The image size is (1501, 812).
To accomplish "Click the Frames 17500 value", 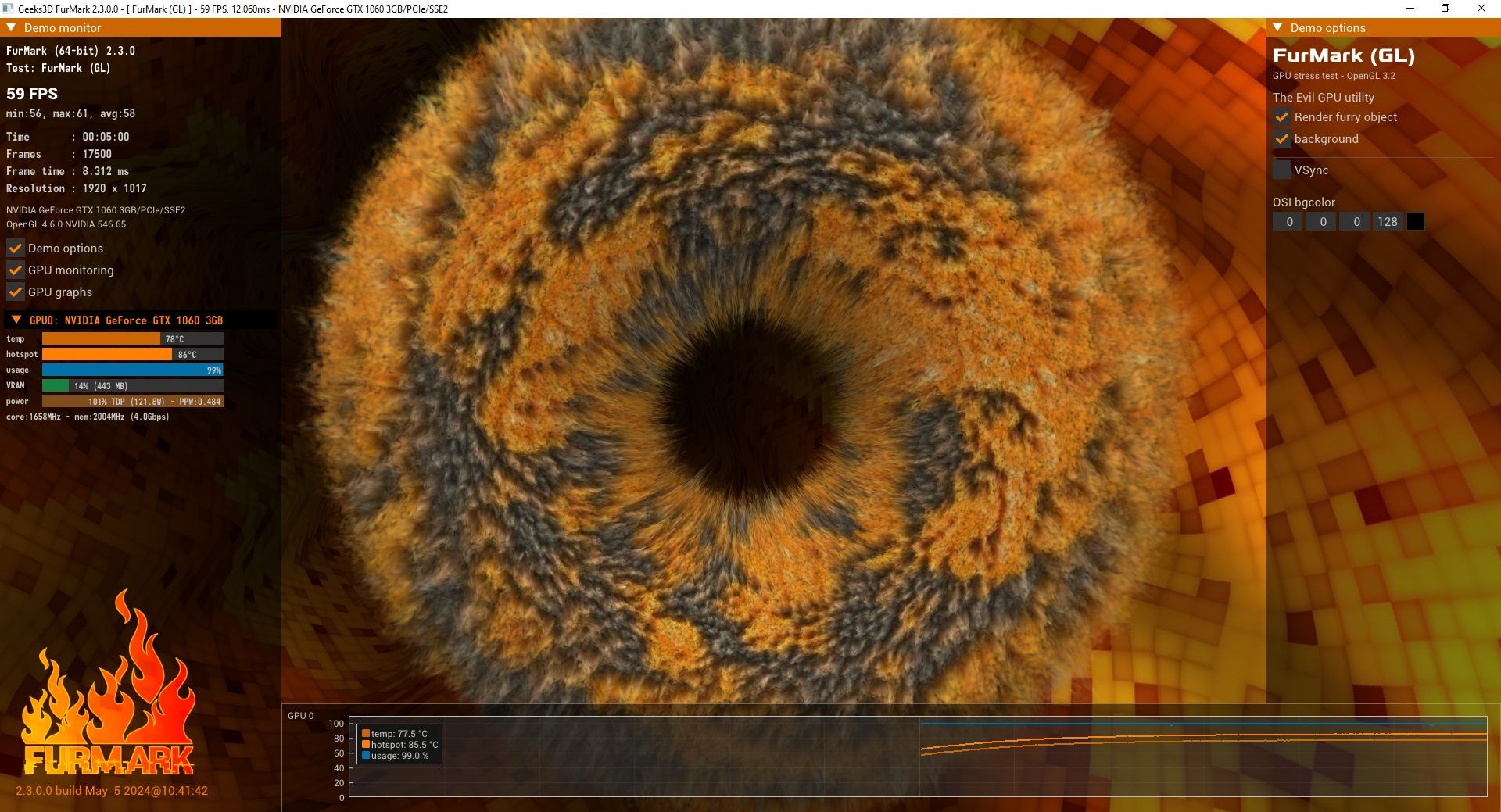I will point(97,154).
